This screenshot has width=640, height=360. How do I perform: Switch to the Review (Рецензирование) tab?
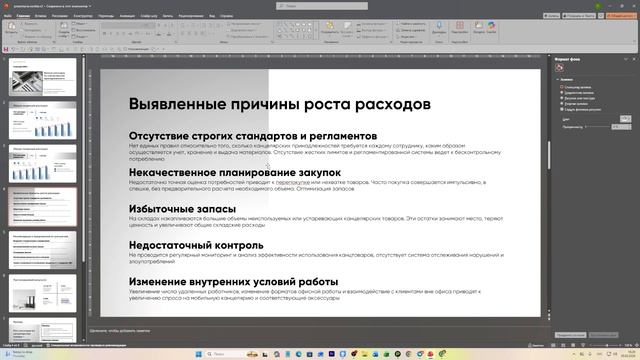191,16
